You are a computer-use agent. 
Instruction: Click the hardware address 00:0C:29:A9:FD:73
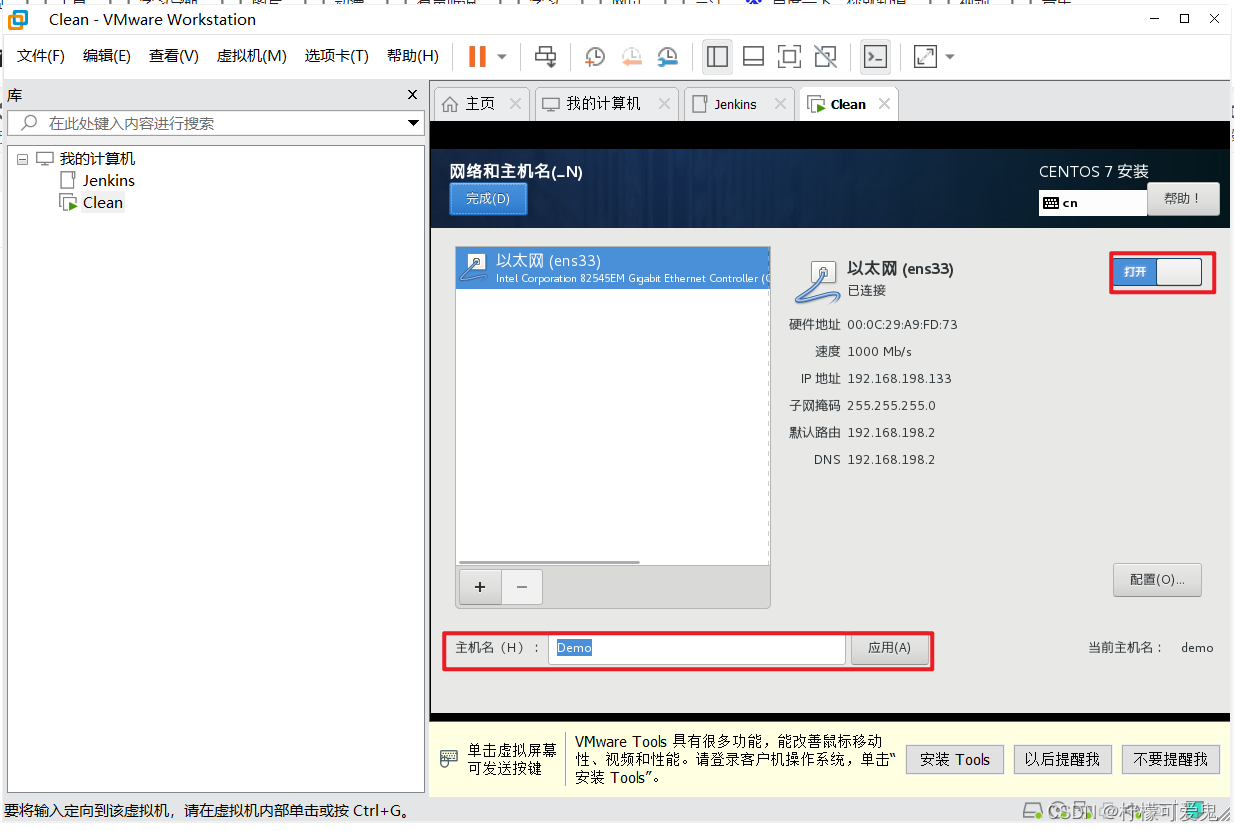pyautogui.click(x=902, y=325)
